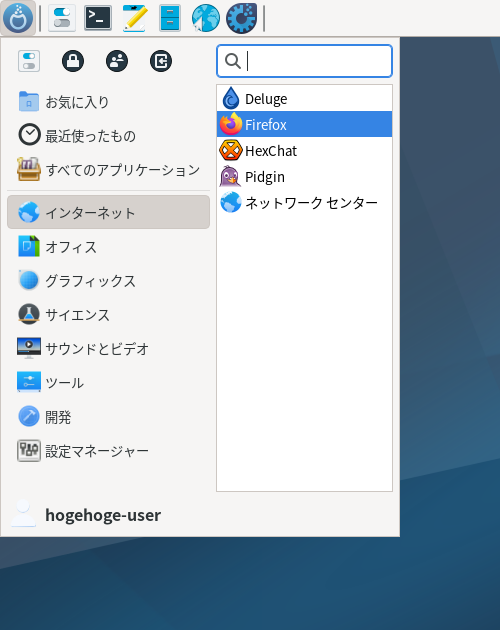
Task: Click the office documents category icon
Action: [x=29, y=246]
